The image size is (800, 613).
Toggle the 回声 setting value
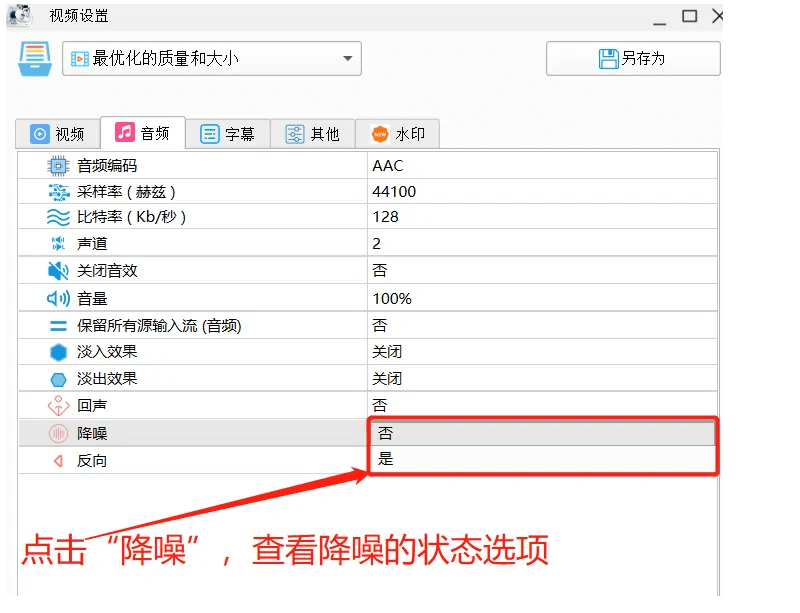(542, 406)
